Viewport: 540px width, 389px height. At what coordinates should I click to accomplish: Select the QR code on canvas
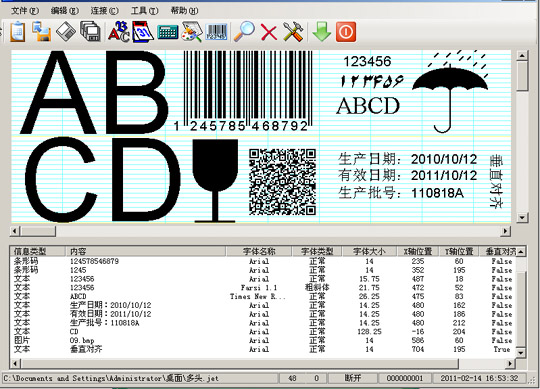click(x=282, y=182)
